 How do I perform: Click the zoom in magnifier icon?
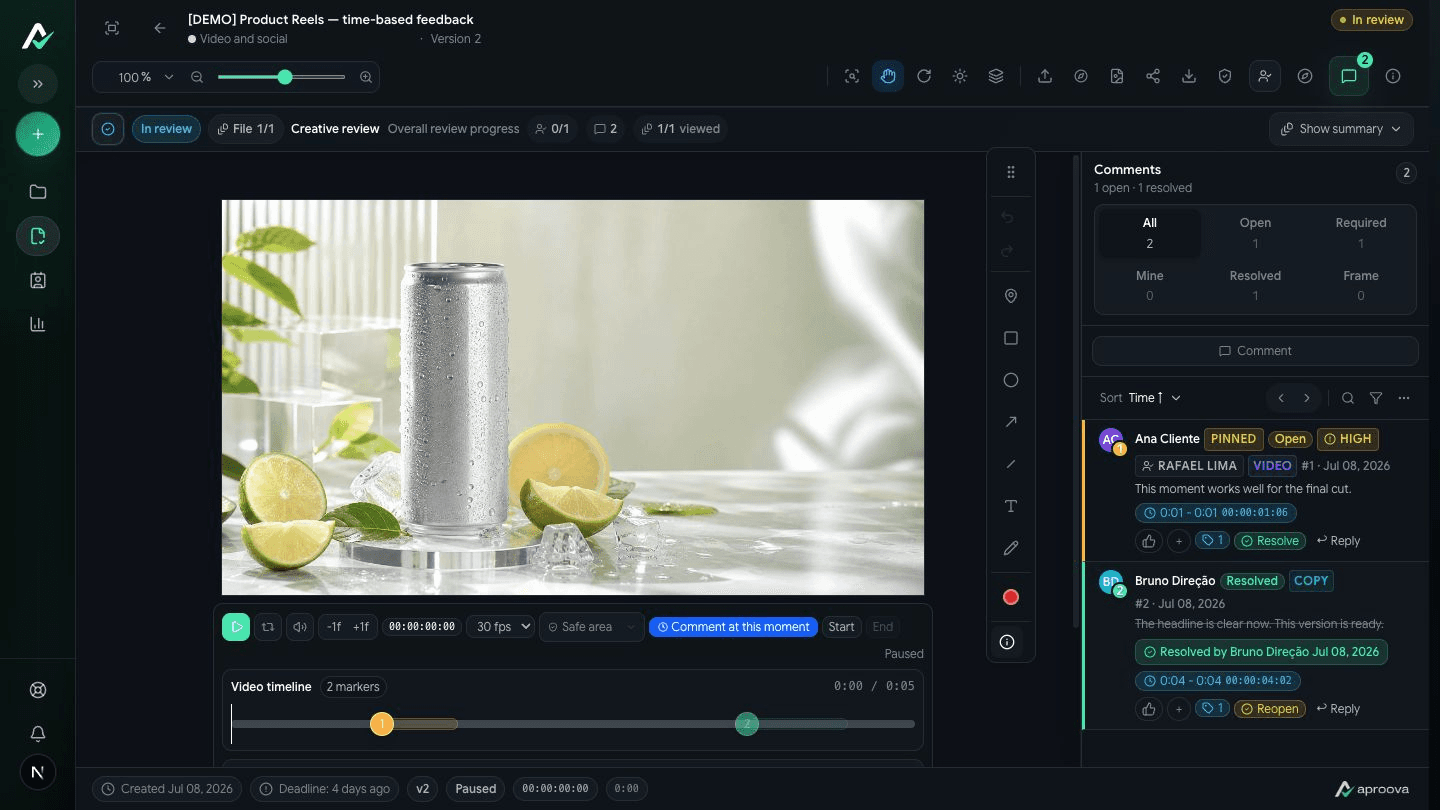click(366, 77)
